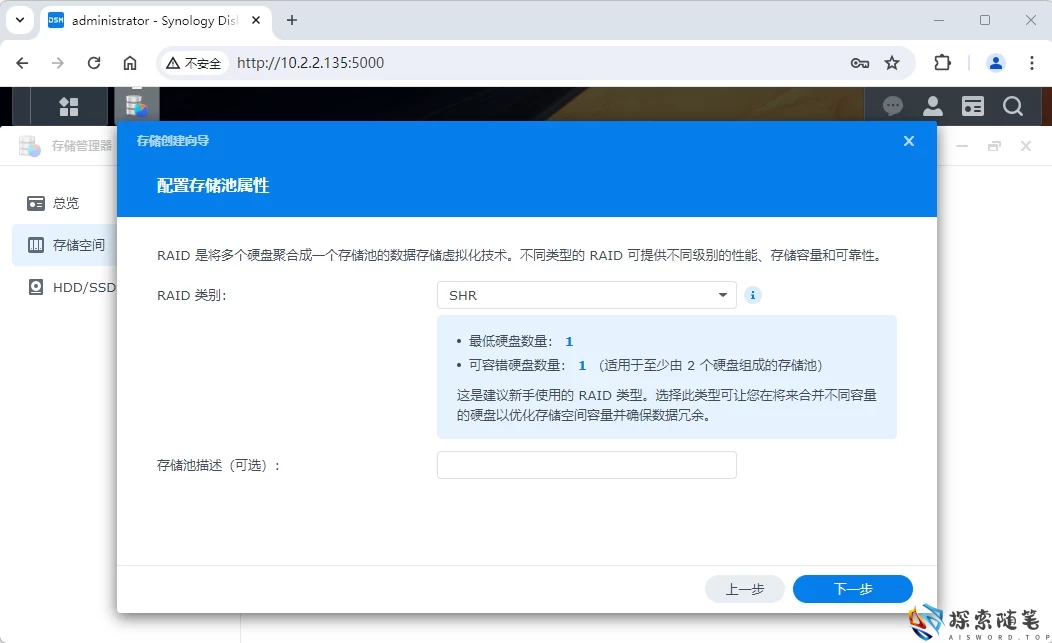Open the browser extensions puzzle icon
The image size is (1052, 643).
(x=942, y=62)
